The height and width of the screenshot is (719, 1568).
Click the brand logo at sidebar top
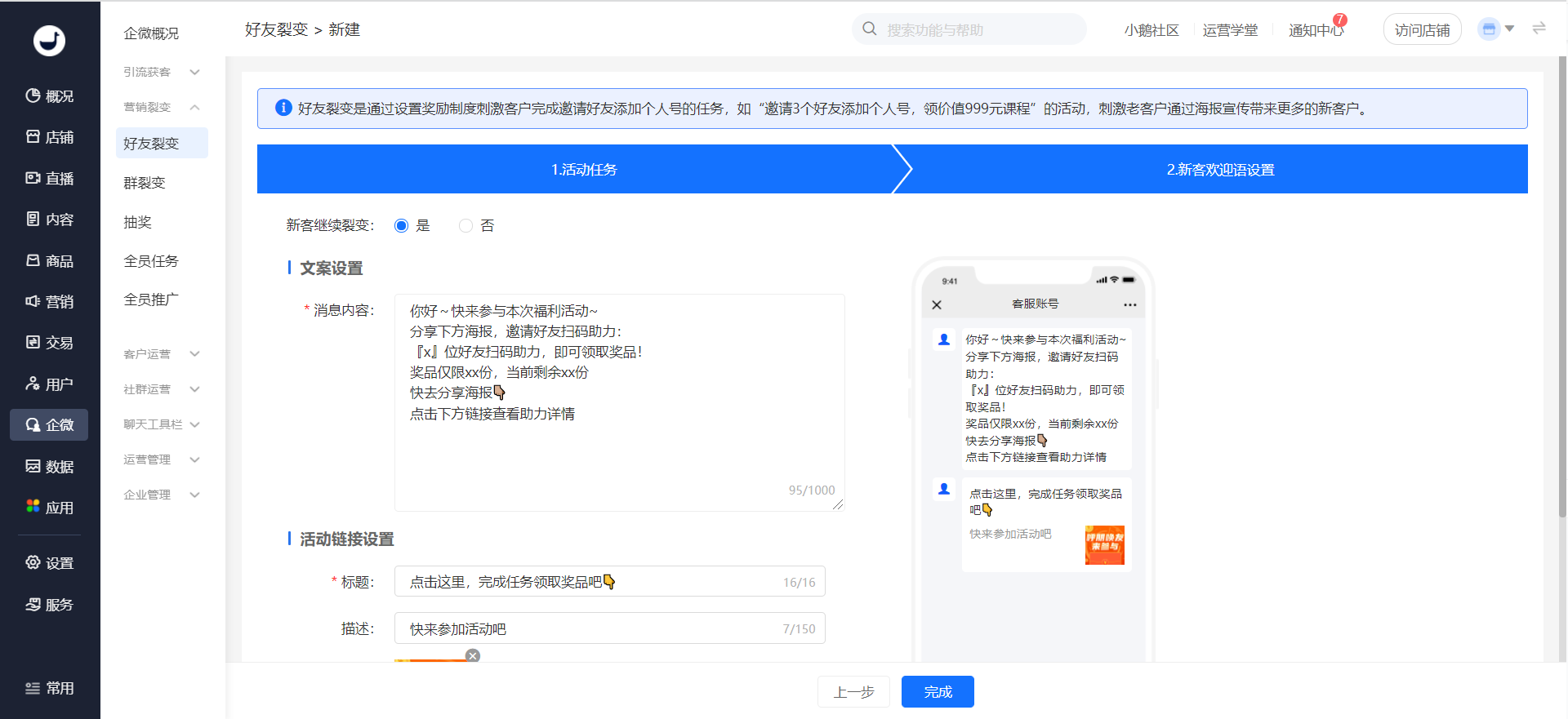tap(49, 40)
